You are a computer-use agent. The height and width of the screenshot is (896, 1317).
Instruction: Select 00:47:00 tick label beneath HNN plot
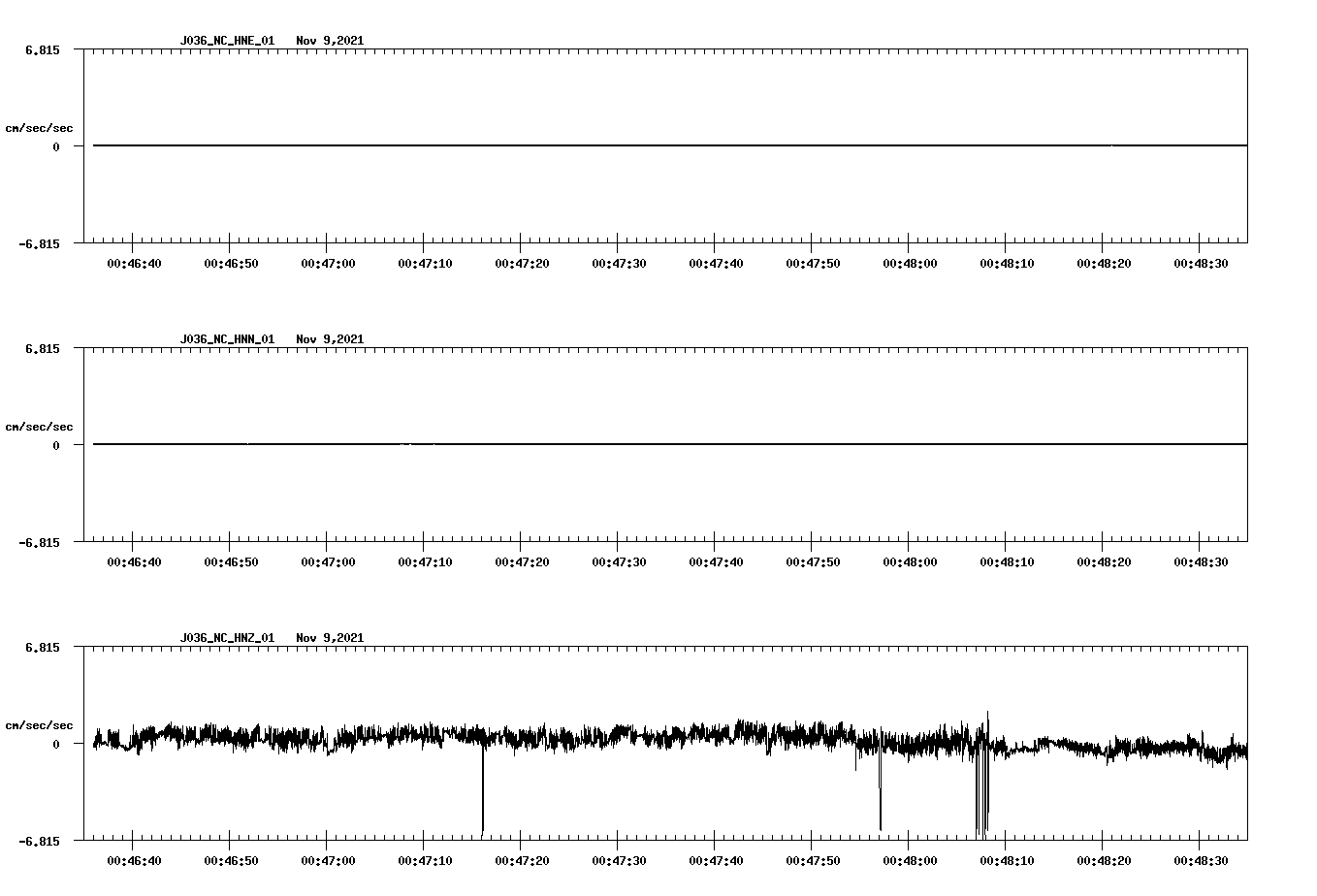point(328,561)
